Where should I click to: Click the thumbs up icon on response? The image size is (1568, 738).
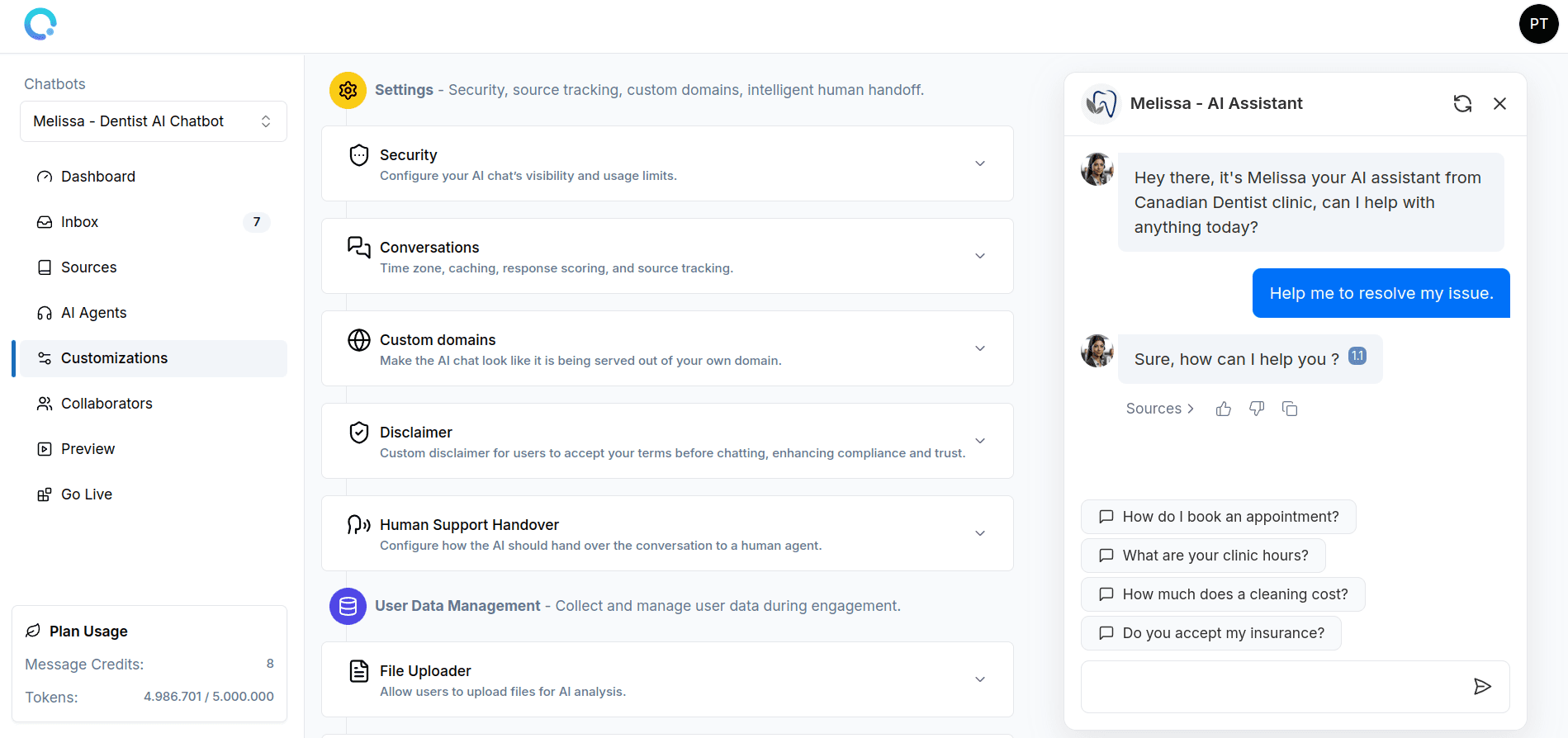click(1224, 409)
